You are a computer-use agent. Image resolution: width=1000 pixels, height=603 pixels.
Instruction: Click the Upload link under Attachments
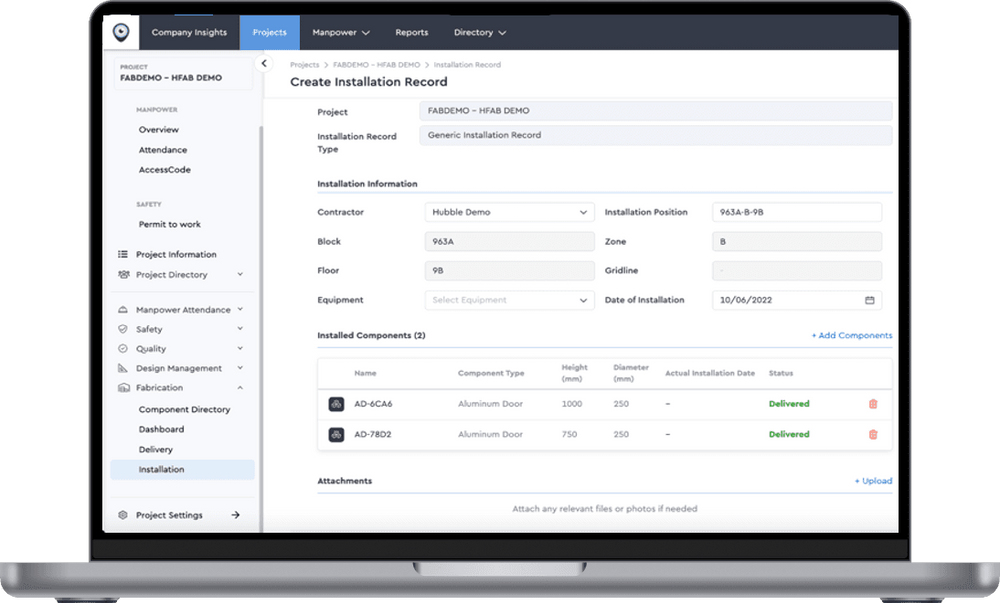tap(873, 481)
